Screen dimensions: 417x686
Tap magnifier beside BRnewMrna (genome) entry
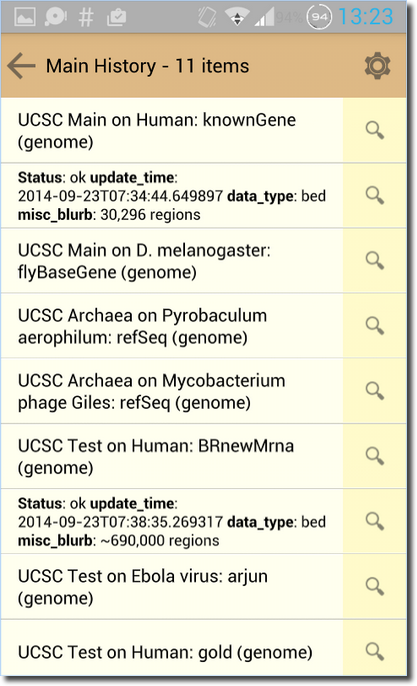[375, 456]
